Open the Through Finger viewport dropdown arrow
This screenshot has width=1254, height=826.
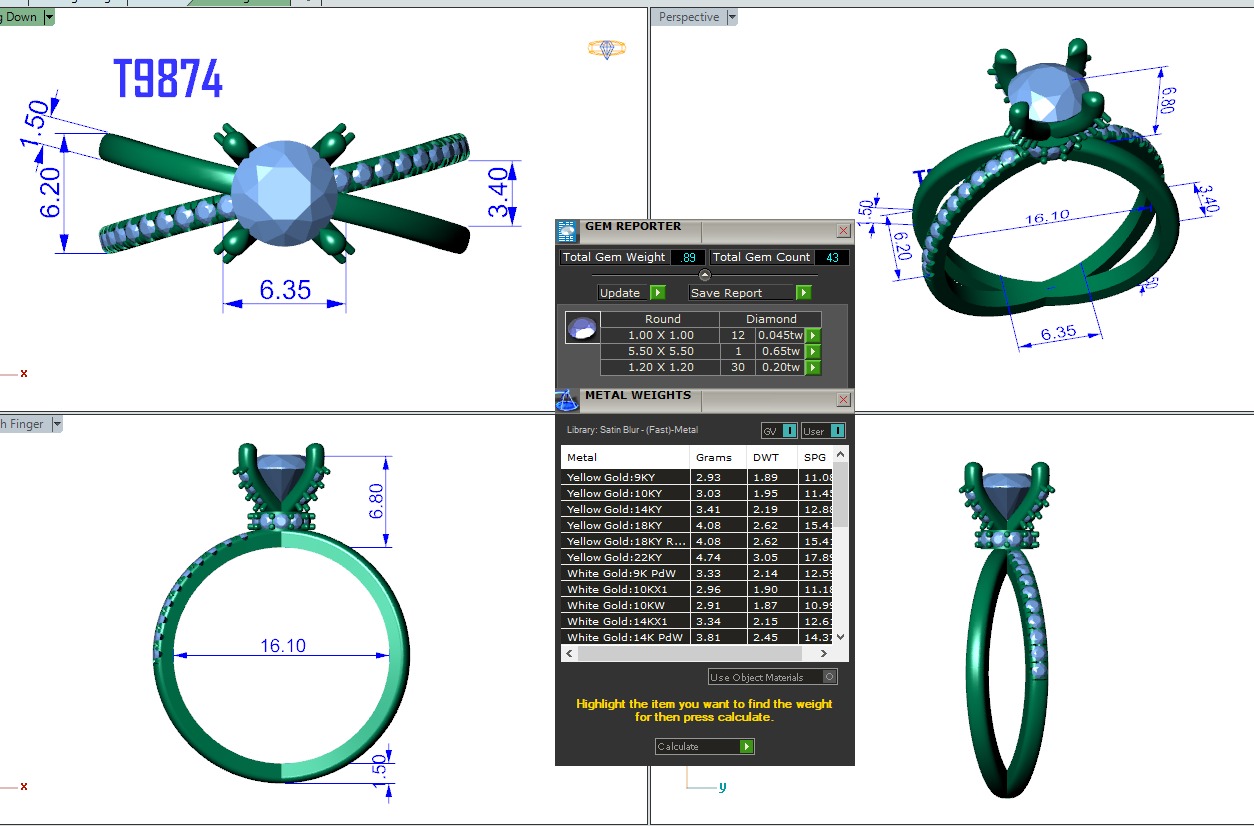coord(57,424)
